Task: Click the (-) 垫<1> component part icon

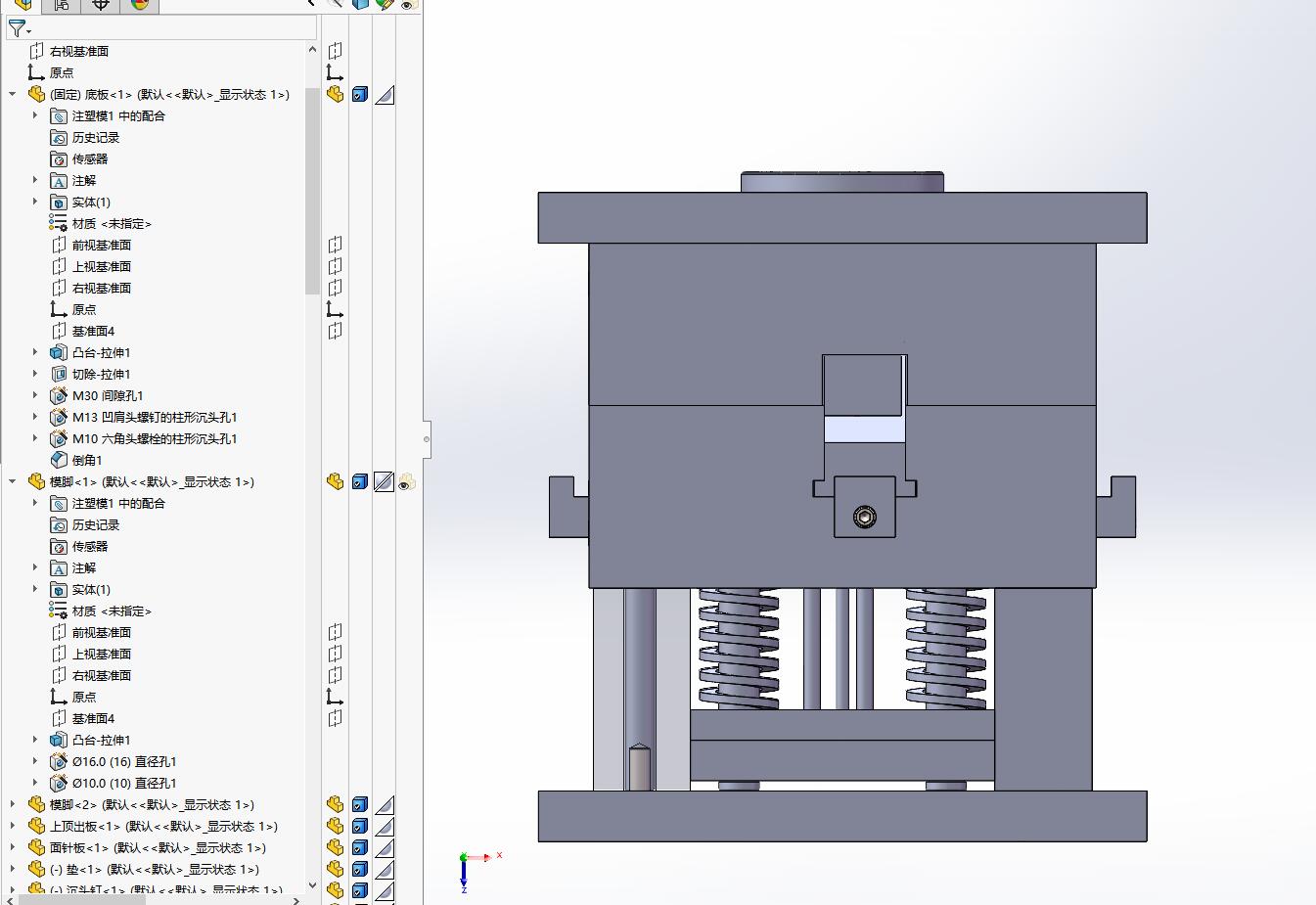Action: (37, 870)
